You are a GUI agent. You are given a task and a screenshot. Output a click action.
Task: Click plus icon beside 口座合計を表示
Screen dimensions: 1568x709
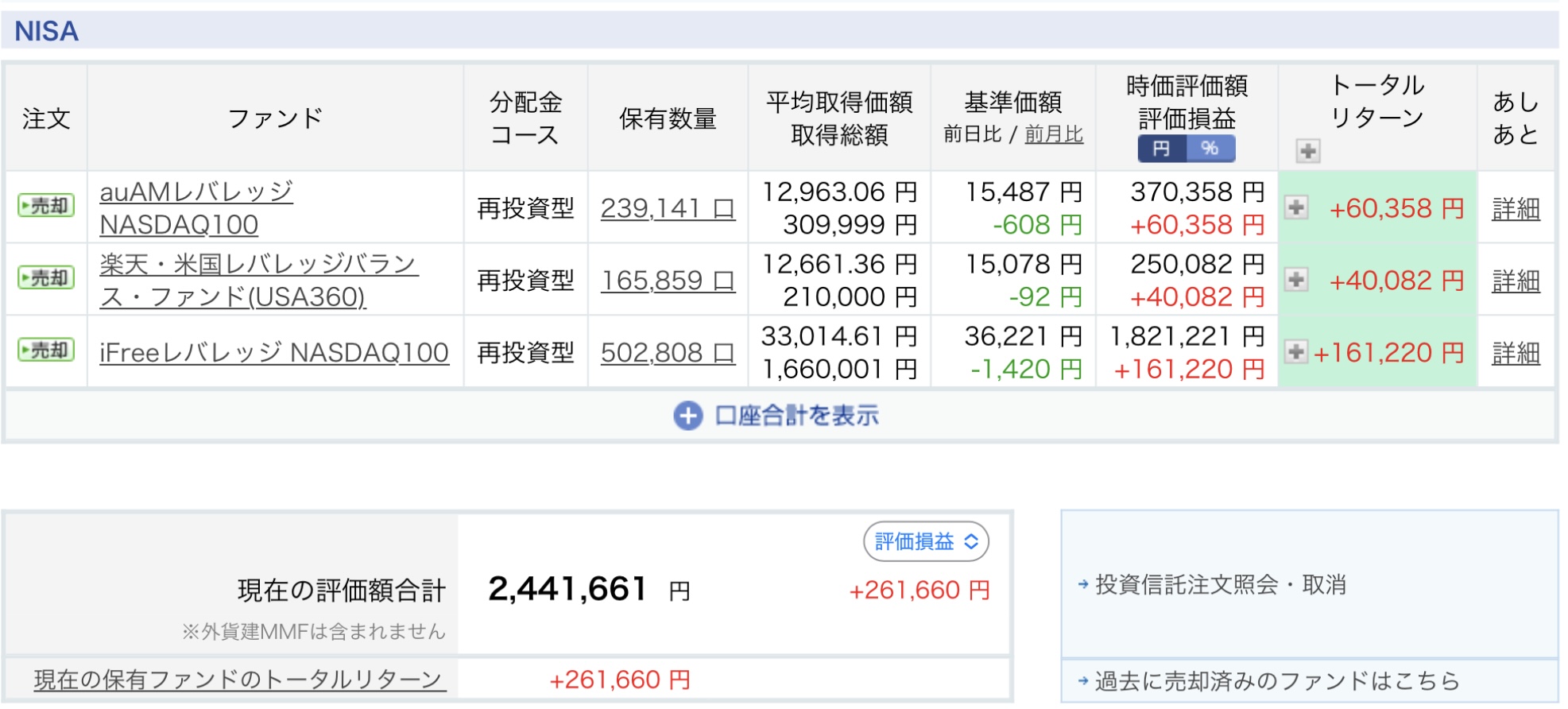click(687, 416)
